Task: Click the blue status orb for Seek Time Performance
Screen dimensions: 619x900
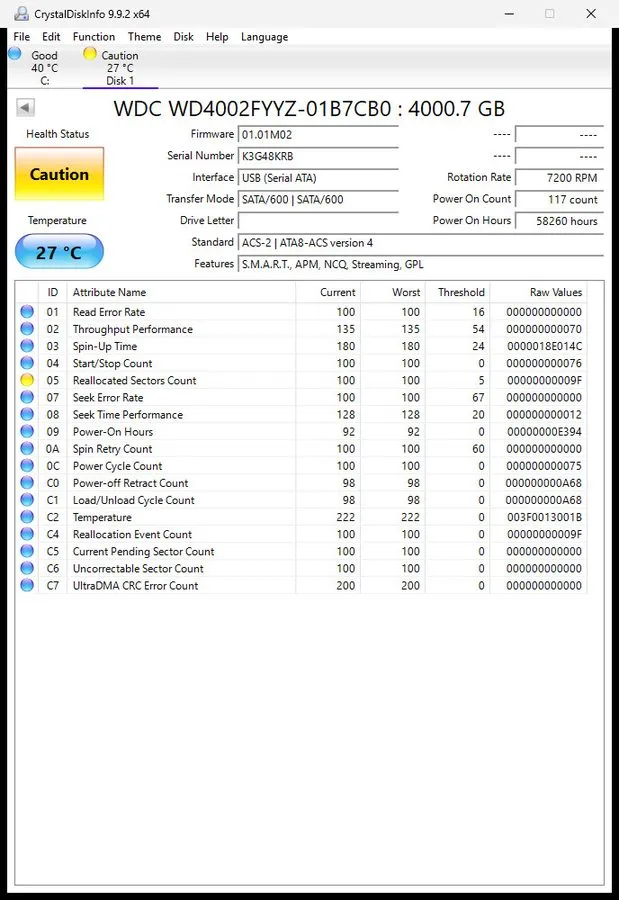Action: coord(27,414)
